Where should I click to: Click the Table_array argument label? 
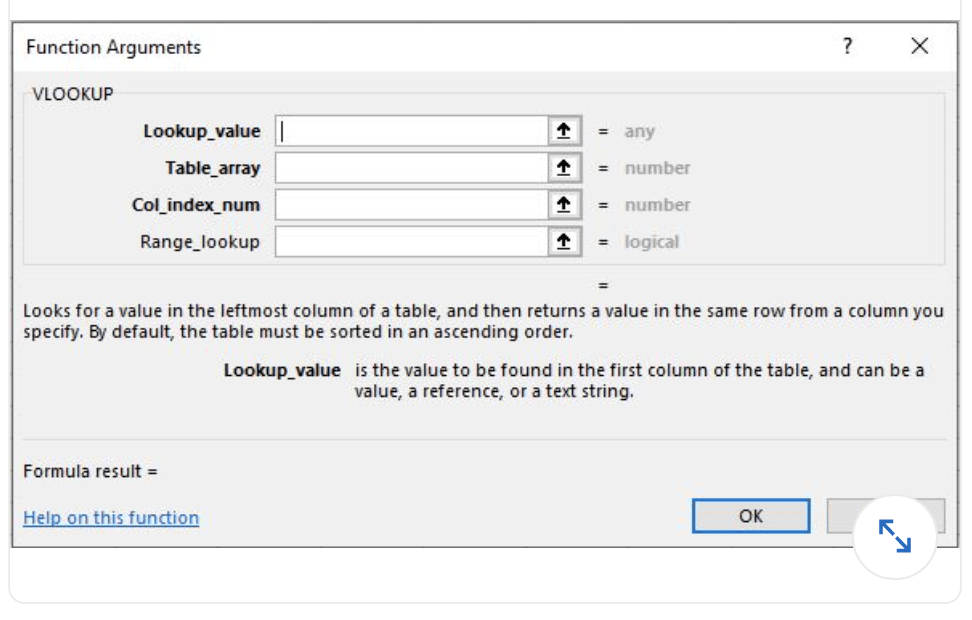tap(213, 168)
